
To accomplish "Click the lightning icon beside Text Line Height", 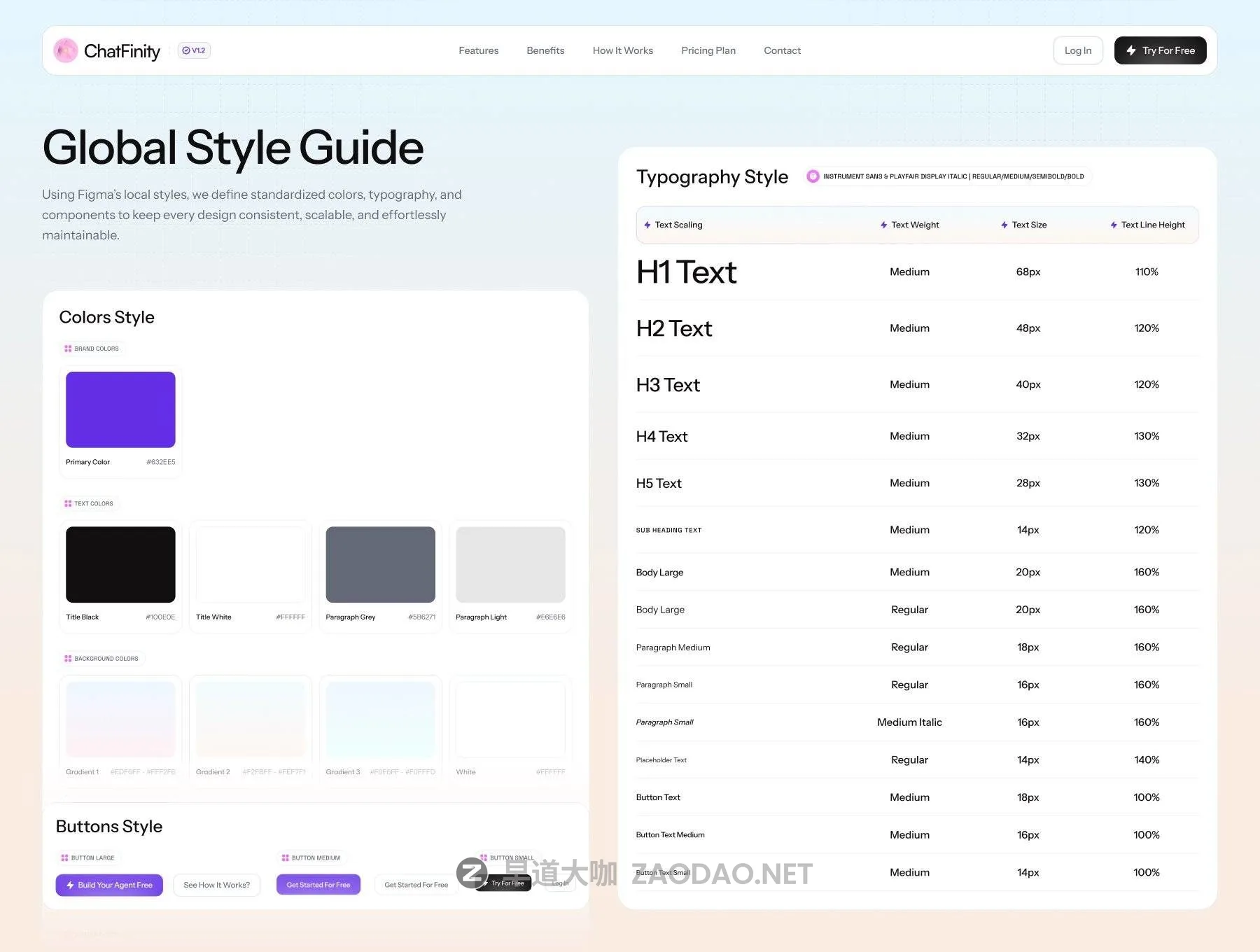I will (x=1114, y=225).
